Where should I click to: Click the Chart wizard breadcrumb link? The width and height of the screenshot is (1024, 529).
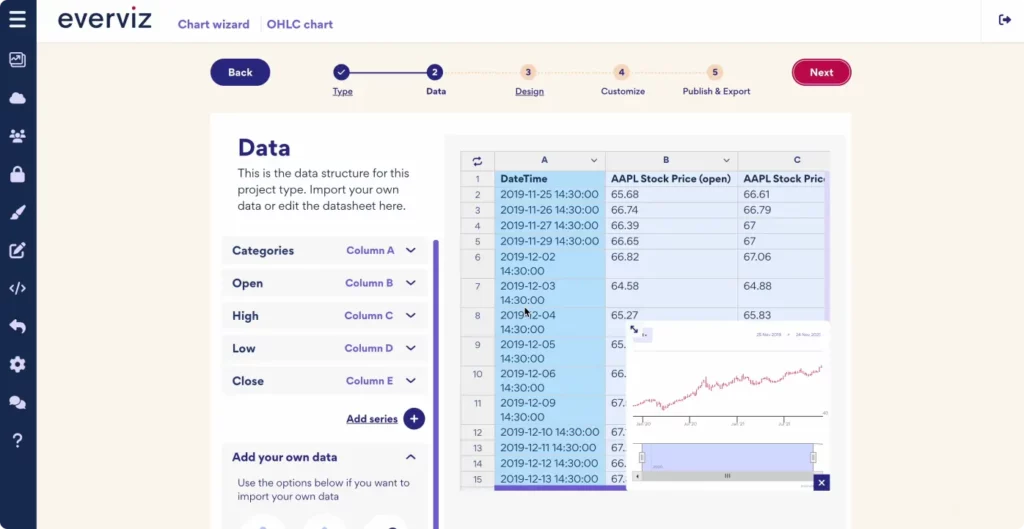point(214,24)
